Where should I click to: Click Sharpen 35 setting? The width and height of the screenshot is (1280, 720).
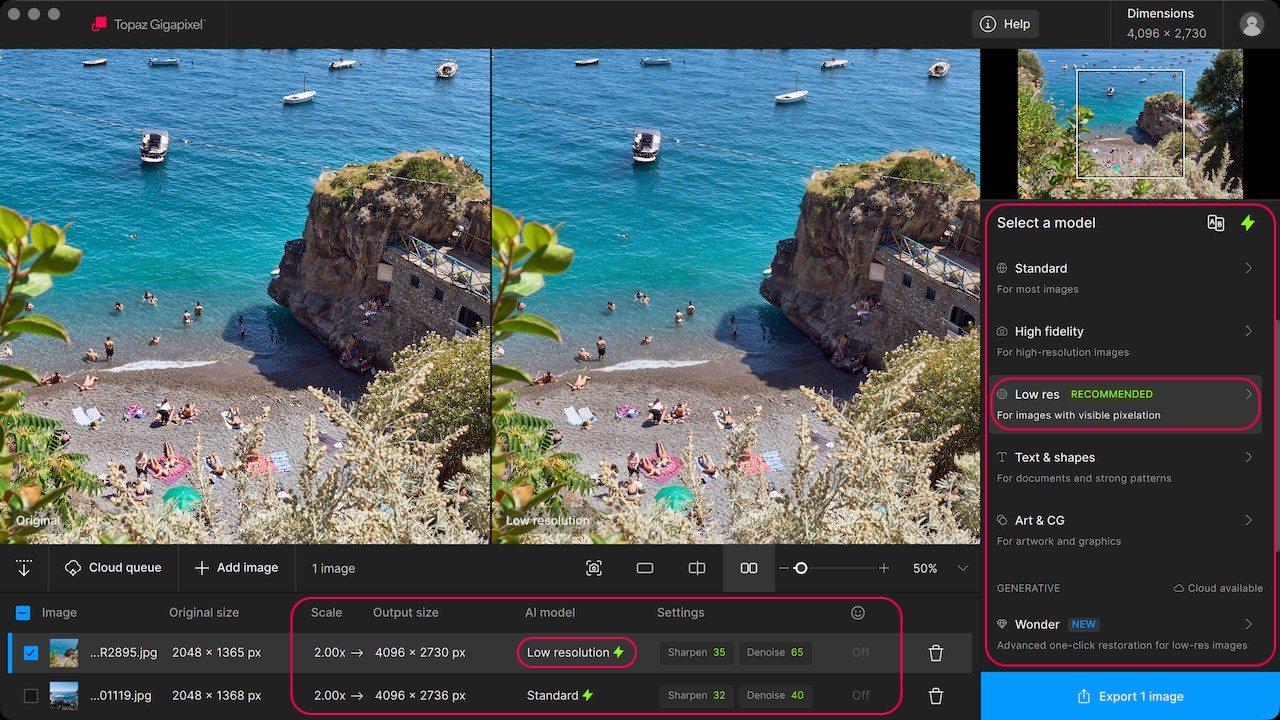click(x=697, y=653)
